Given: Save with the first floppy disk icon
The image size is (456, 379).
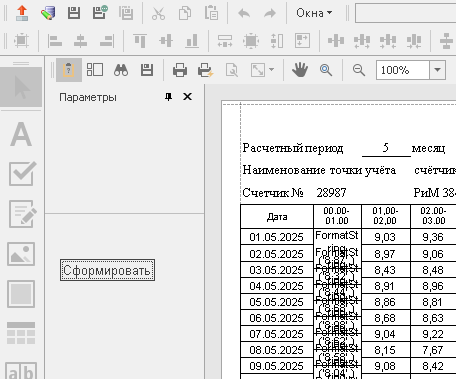Looking at the screenshot, I should (74, 13).
